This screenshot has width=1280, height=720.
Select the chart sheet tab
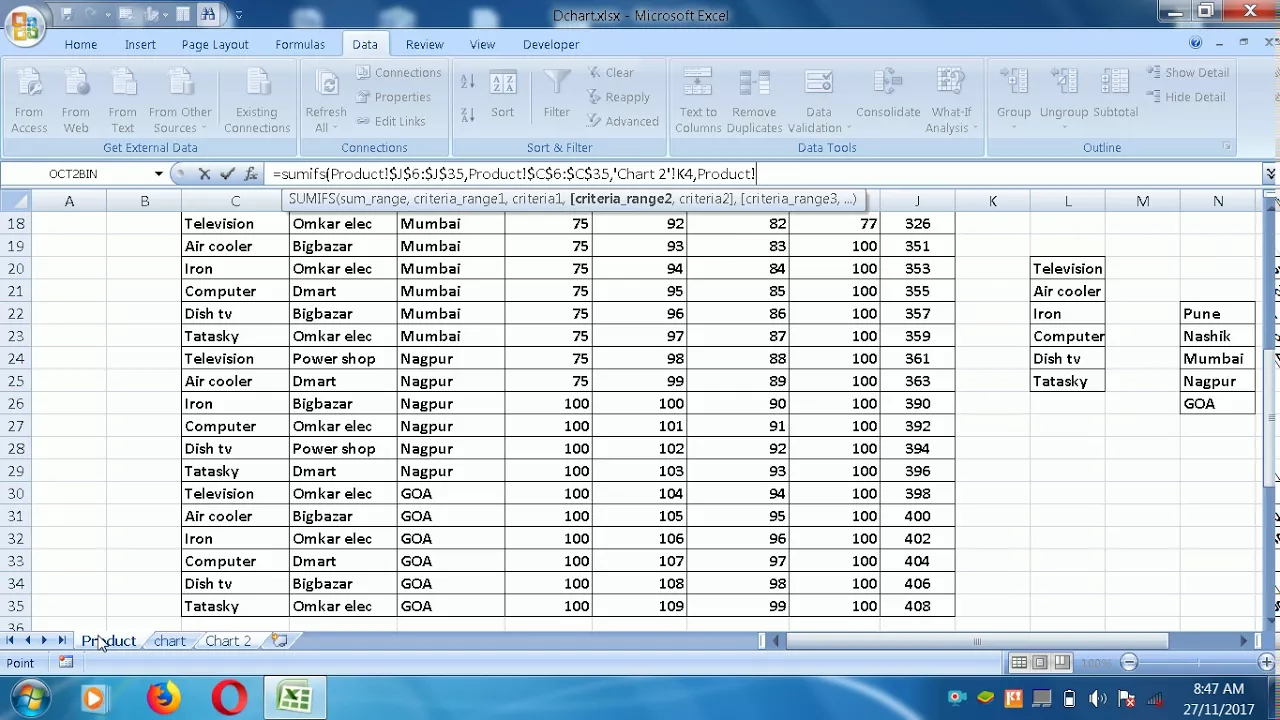[x=170, y=641]
